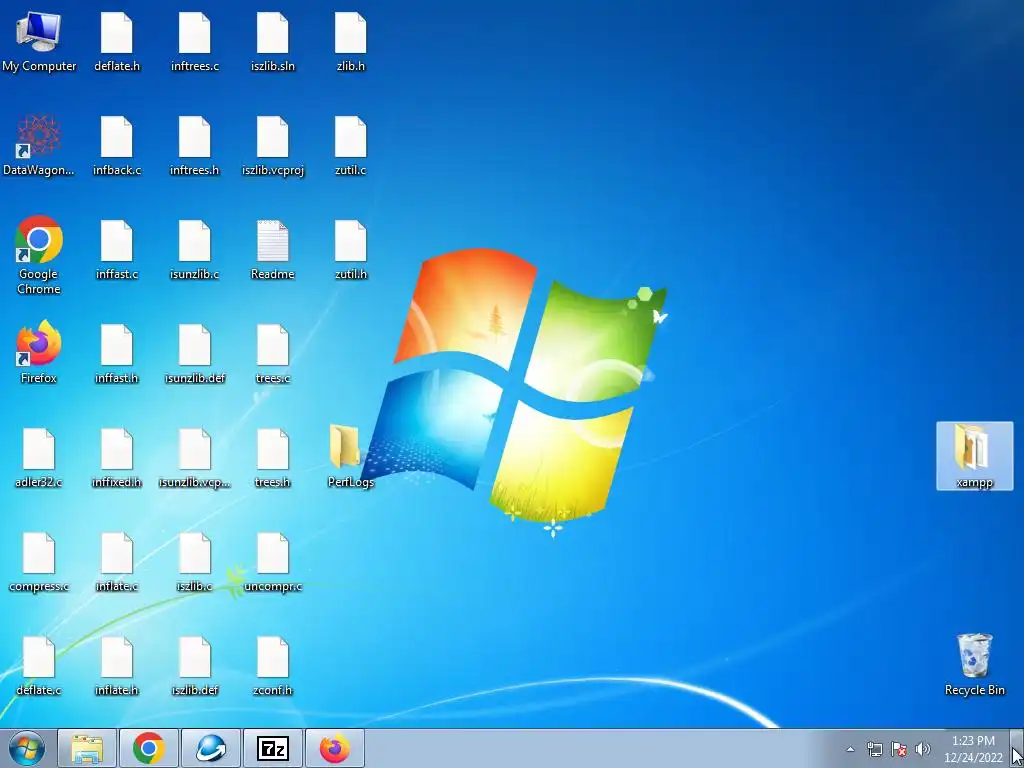Select the isunzlib.def file icon
The width and height of the screenshot is (1024, 768).
point(195,353)
